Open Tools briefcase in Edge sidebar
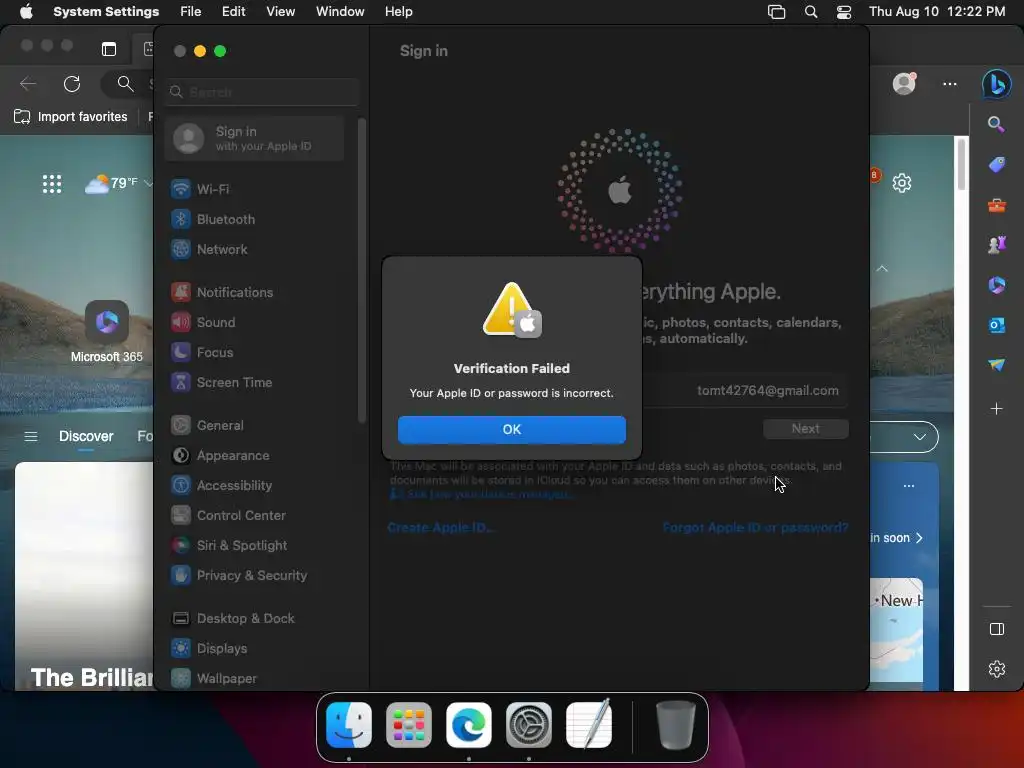1024x768 pixels. (997, 206)
